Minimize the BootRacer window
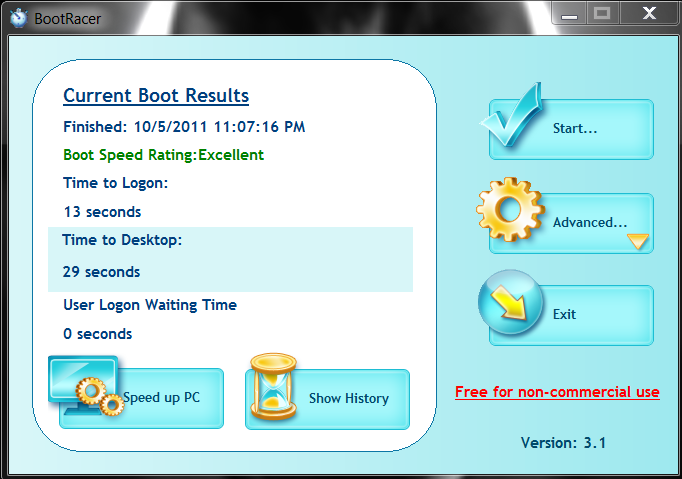The image size is (682, 479). [569, 14]
